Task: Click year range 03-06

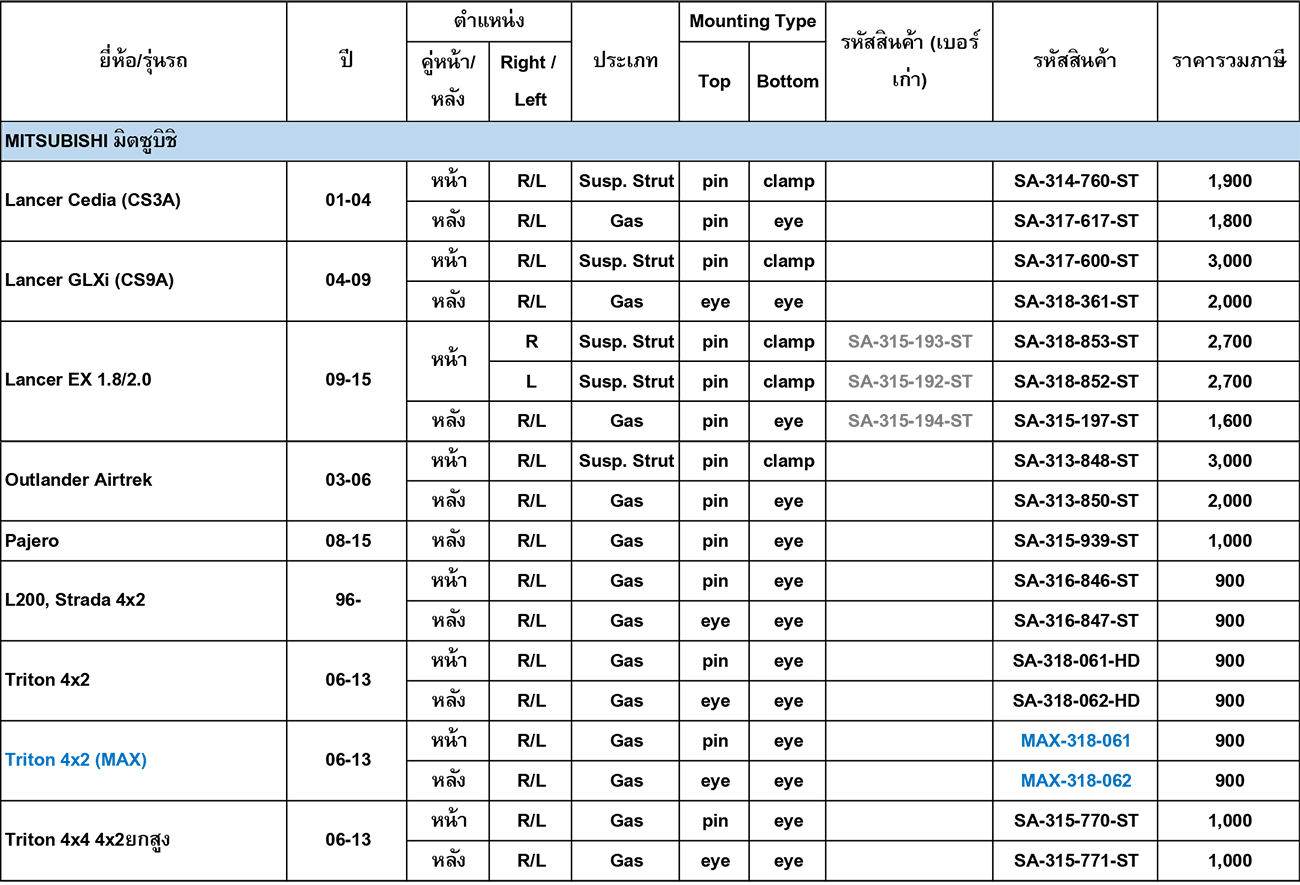Action: click(x=347, y=481)
